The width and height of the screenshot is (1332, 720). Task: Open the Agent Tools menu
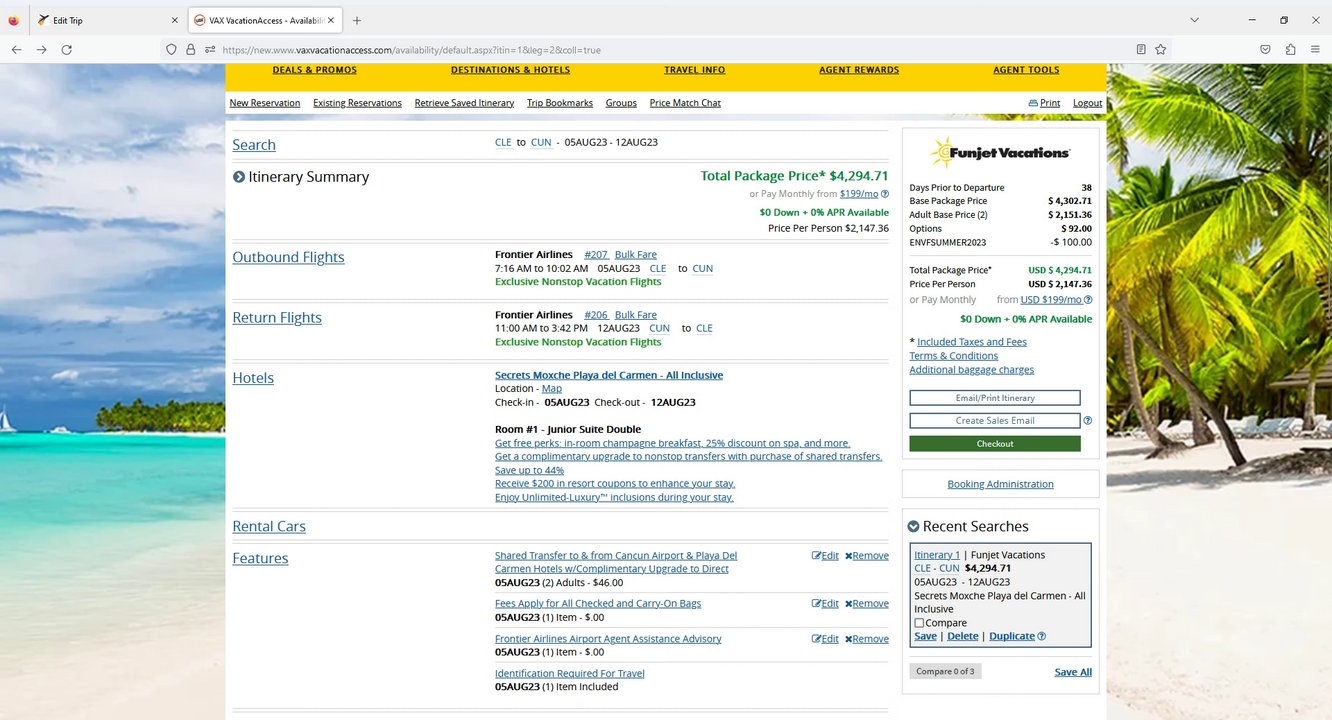pos(1026,70)
